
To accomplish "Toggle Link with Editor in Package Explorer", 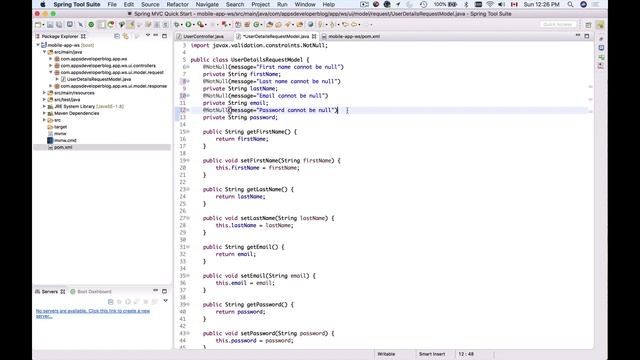I will [126, 36].
